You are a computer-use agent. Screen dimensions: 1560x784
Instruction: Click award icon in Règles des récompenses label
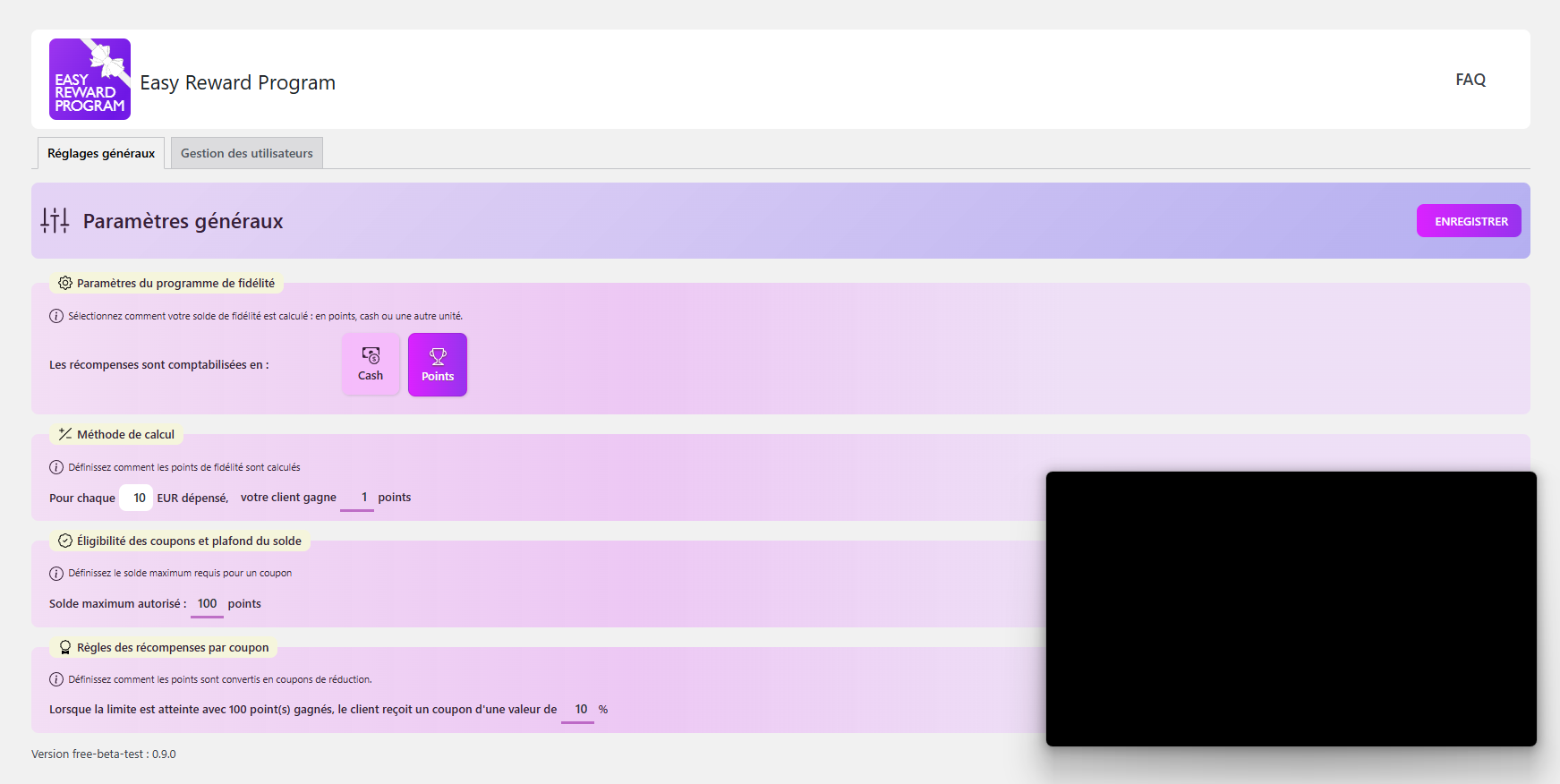[65, 647]
